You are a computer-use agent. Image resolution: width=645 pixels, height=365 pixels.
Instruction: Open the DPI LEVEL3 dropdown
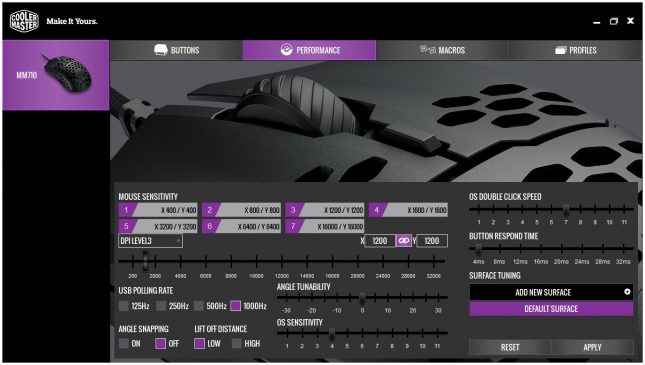click(150, 241)
